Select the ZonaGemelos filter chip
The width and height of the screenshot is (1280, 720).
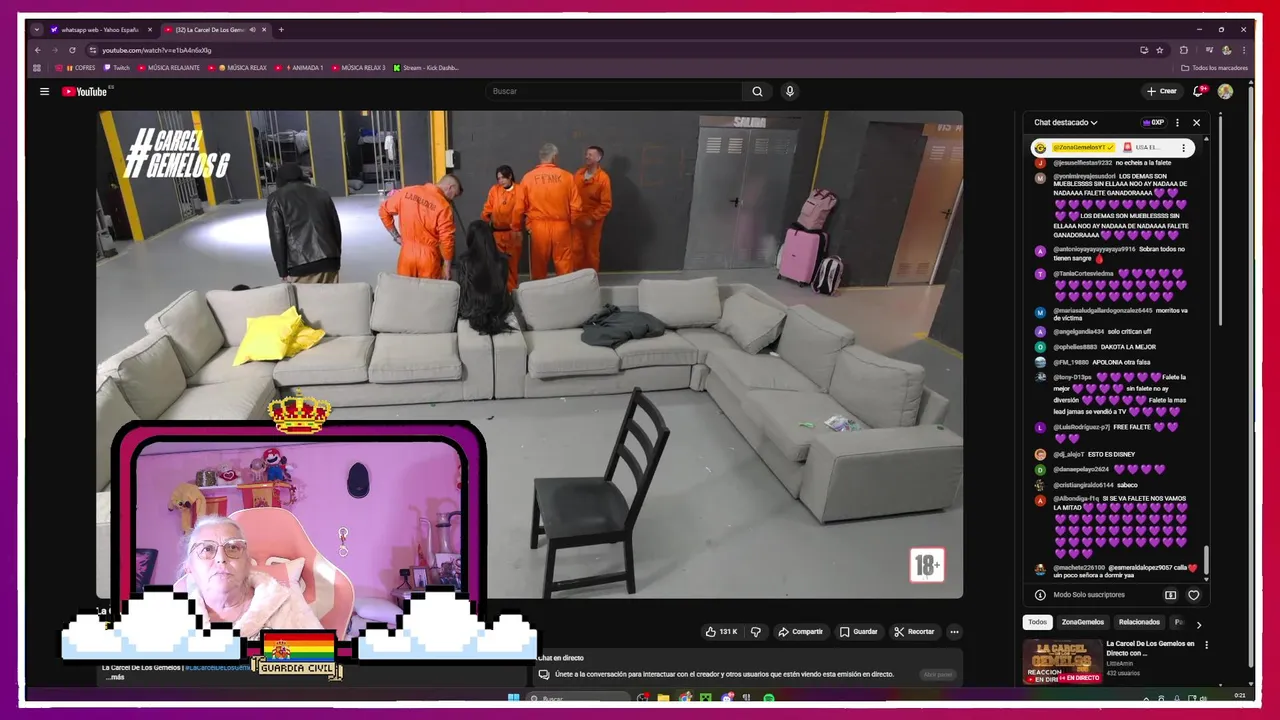[1083, 622]
